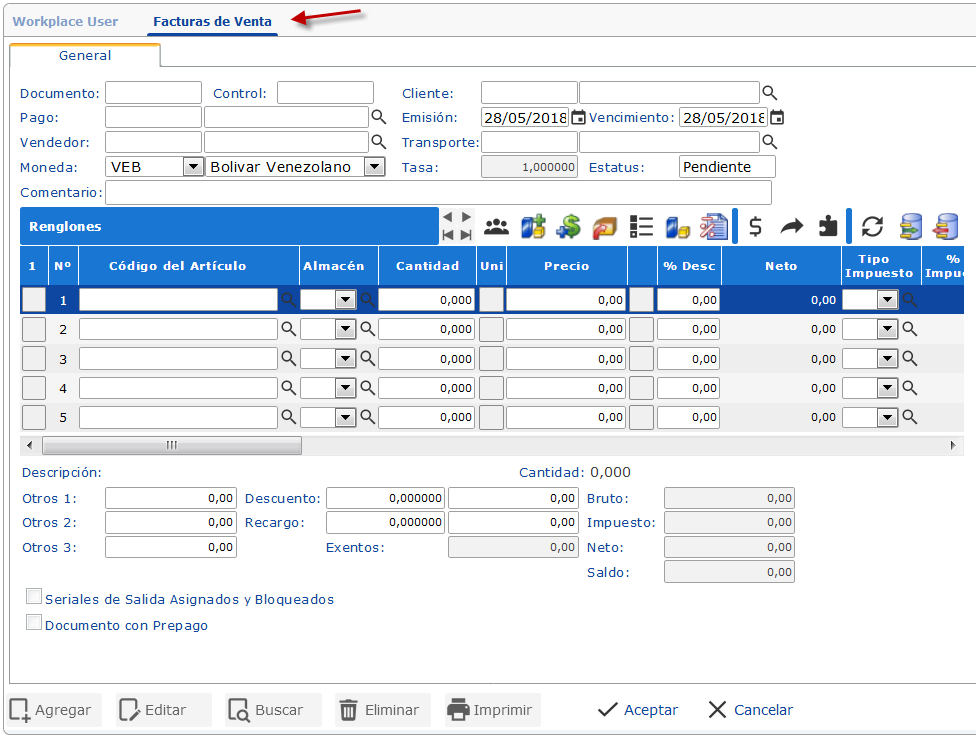Click the people group icon in Renglones toolbar

pos(497,227)
